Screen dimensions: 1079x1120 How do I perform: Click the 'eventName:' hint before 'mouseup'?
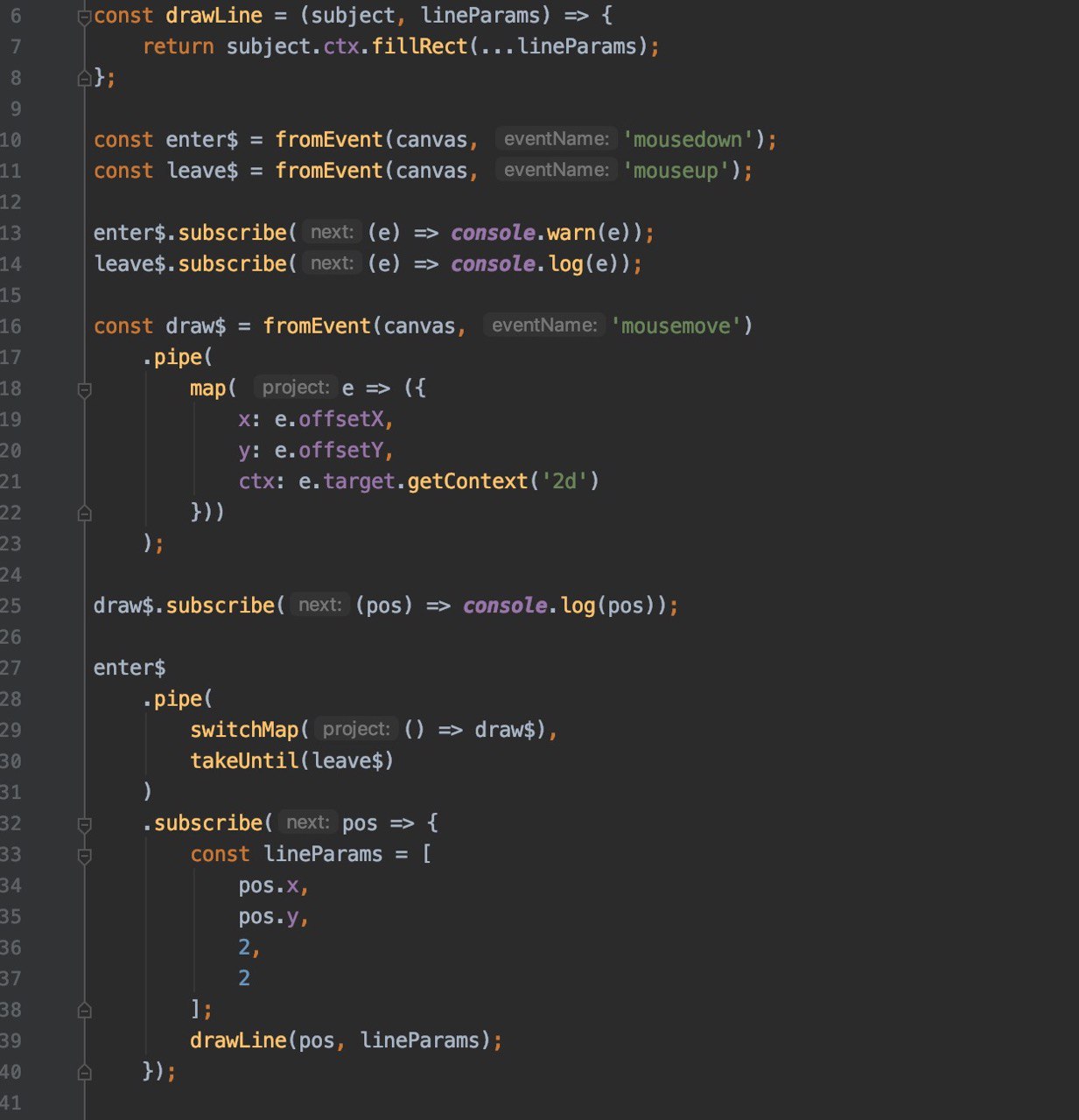coord(556,170)
